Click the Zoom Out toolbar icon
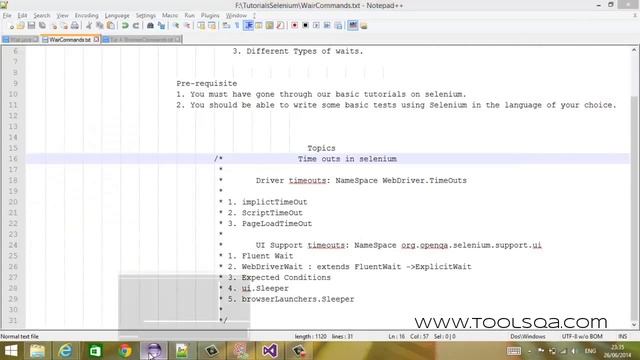This screenshot has width=640, height=360. [x=187, y=26]
